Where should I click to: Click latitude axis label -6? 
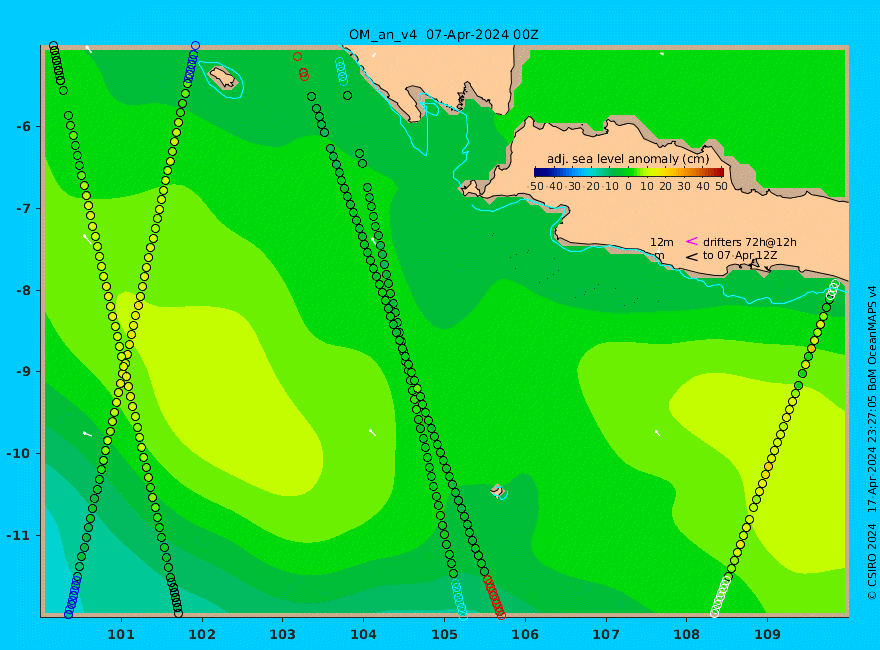24,126
